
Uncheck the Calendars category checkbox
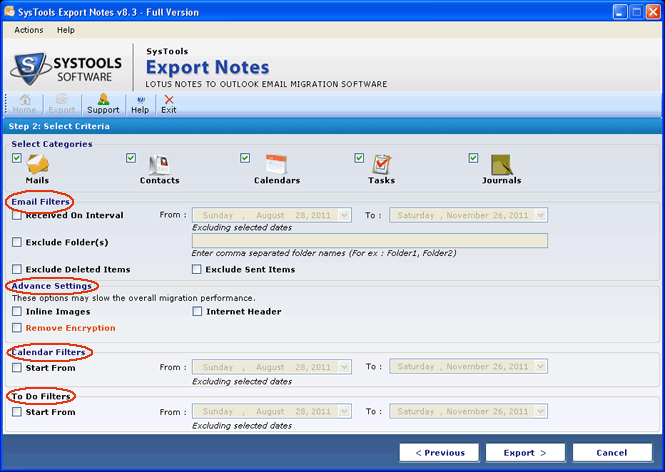(245, 158)
